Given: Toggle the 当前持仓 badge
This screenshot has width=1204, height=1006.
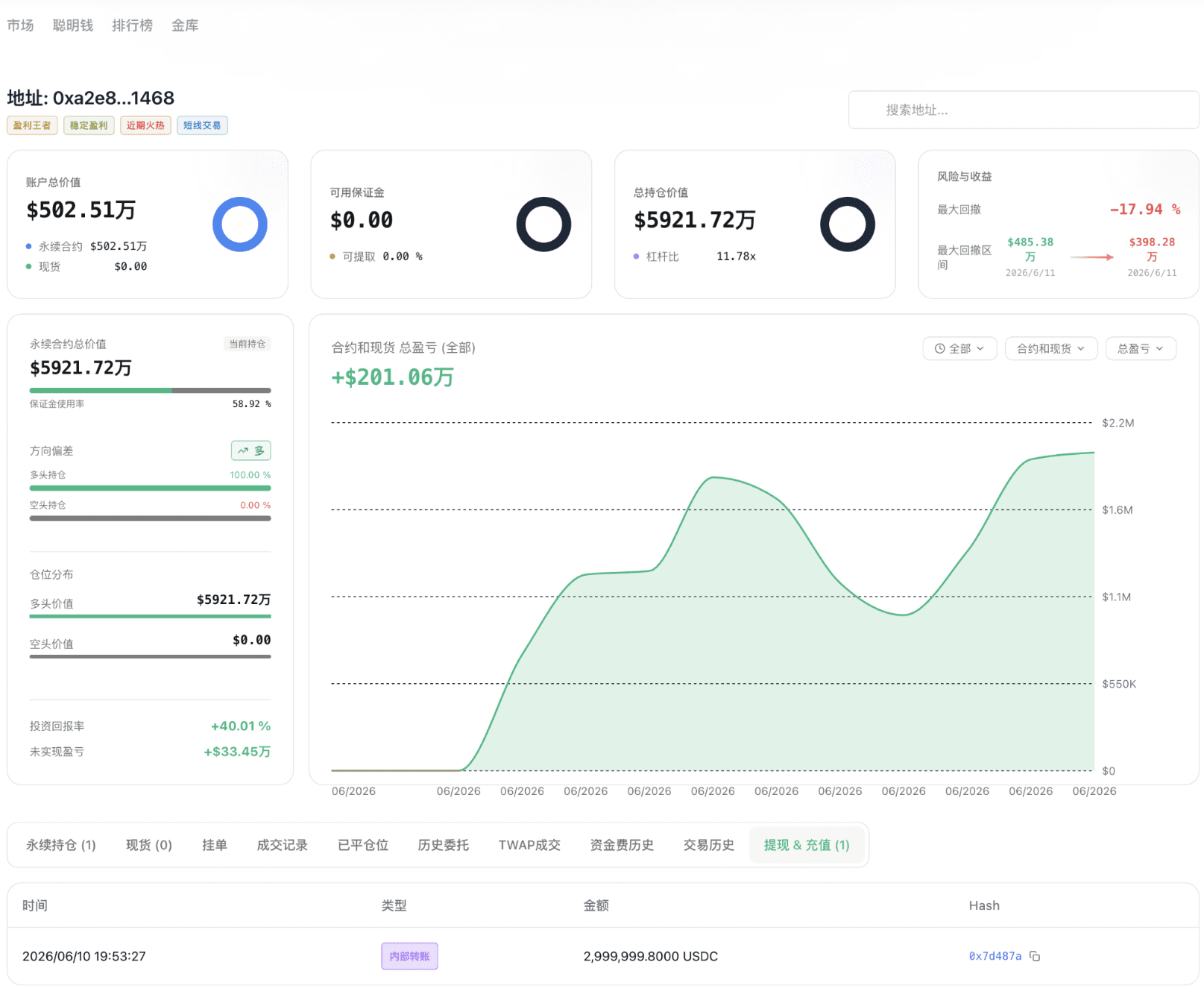Looking at the screenshot, I should (248, 344).
